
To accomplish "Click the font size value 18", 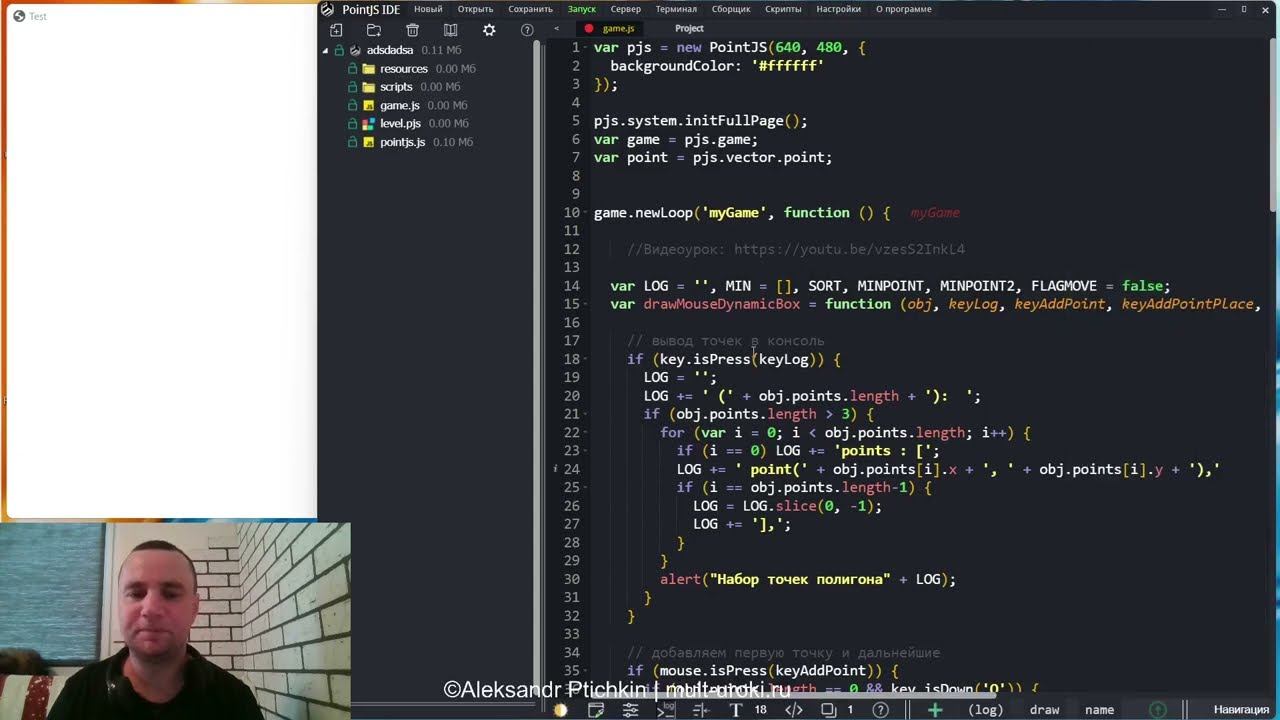I will 761,710.
